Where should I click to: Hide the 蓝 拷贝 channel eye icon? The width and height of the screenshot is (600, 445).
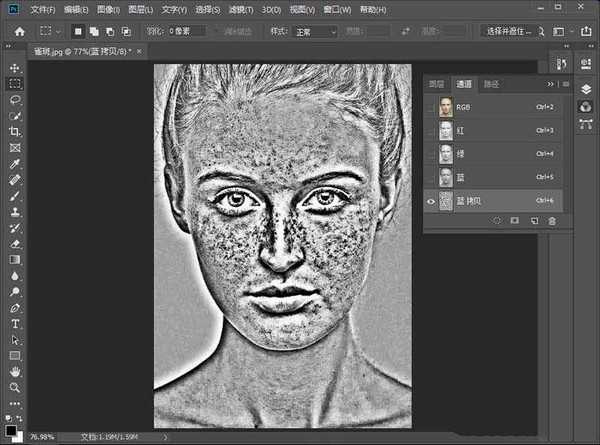click(431, 200)
